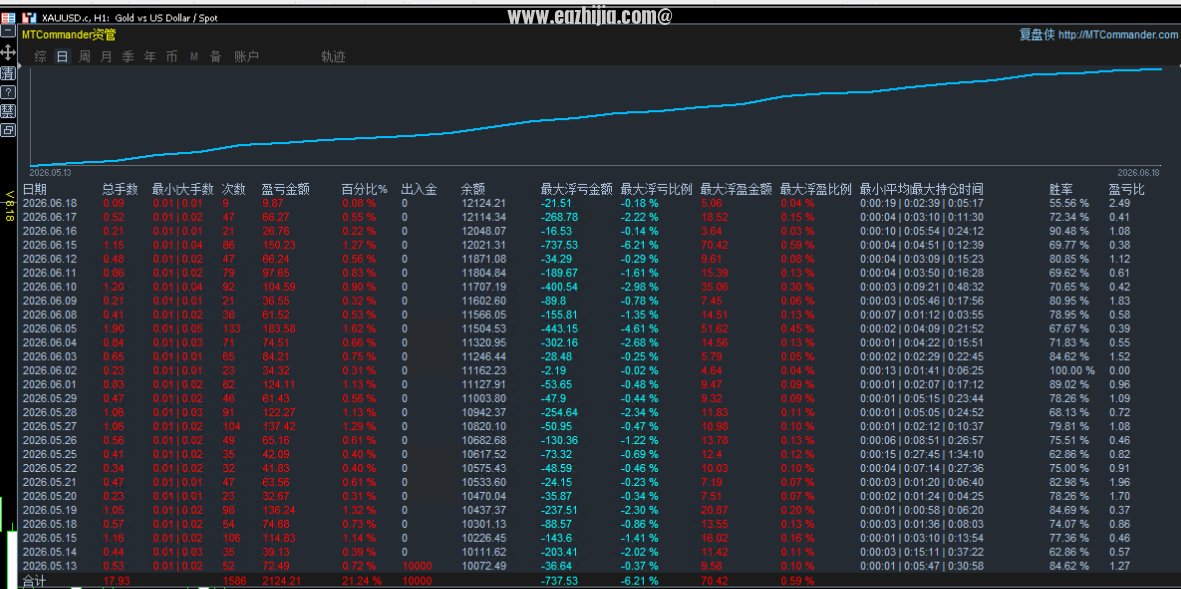Click the 10000 deposit in 2026.05.13 row

(x=417, y=566)
